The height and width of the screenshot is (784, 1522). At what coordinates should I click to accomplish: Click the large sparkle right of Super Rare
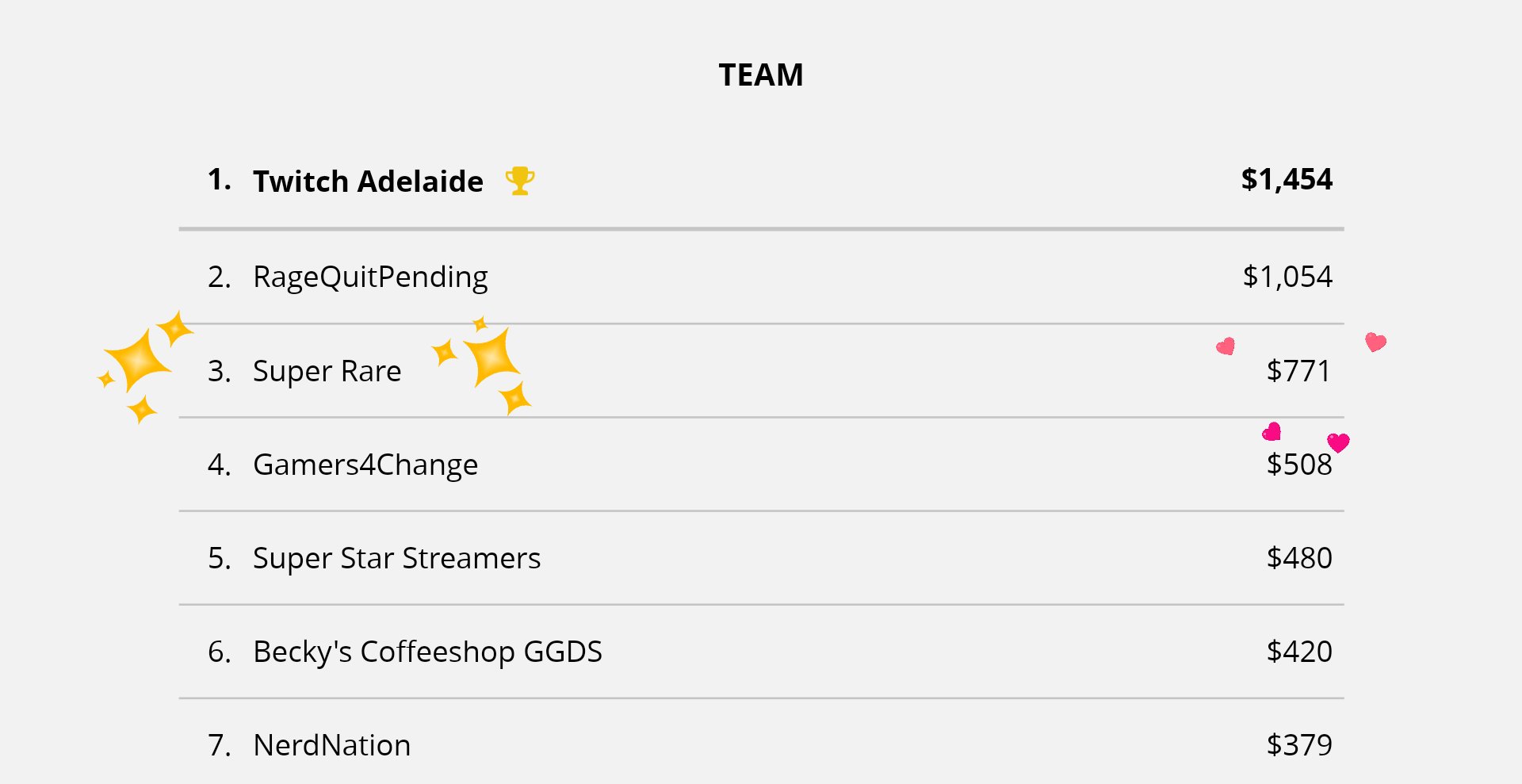(491, 357)
